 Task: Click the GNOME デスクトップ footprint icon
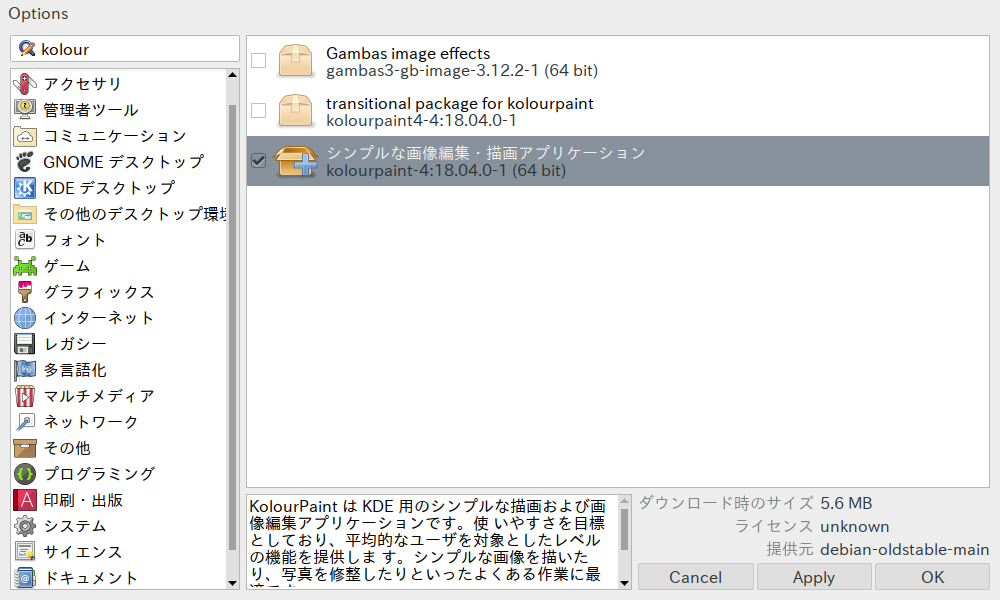click(25, 162)
